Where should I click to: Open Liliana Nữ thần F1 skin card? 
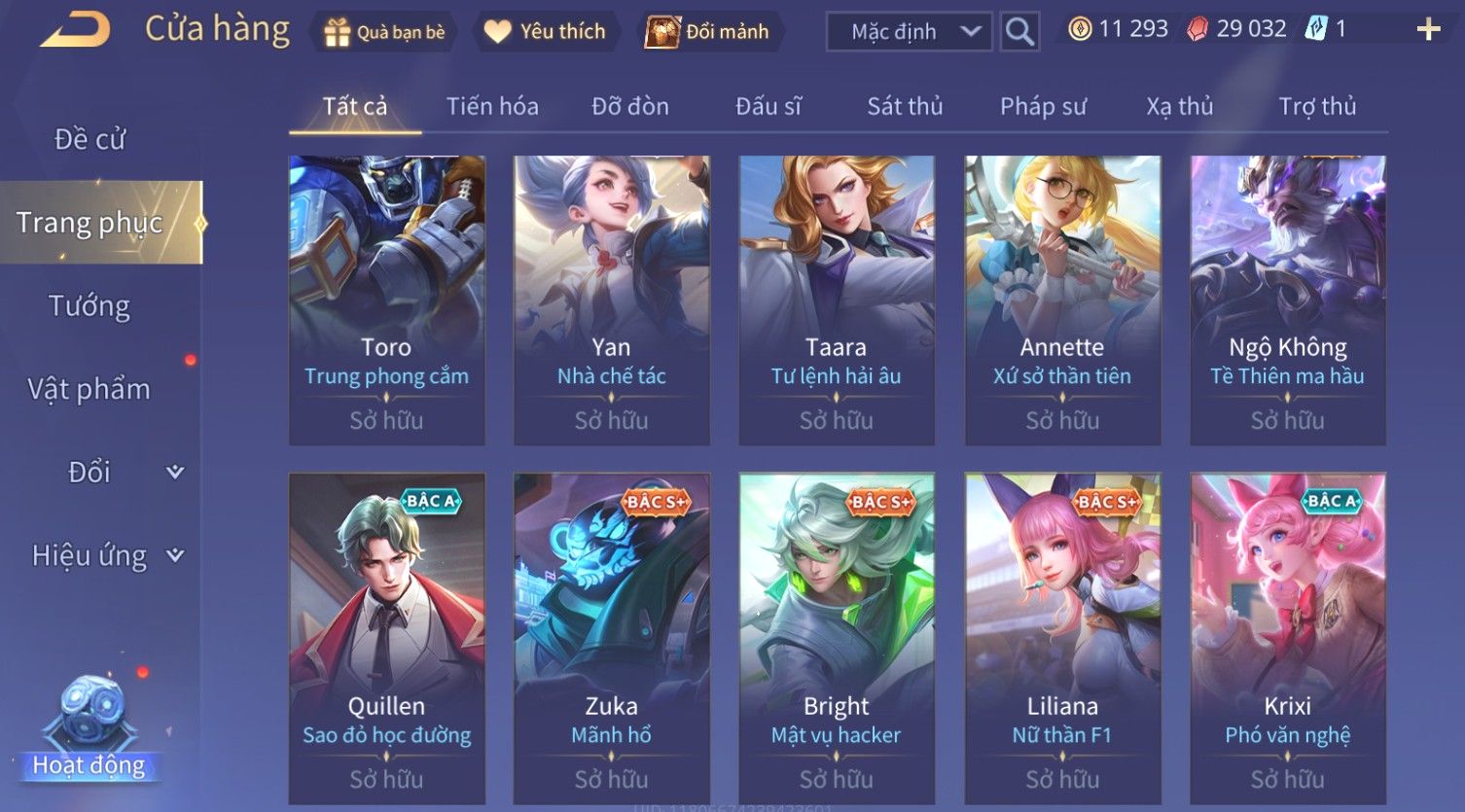pyautogui.click(x=1062, y=638)
